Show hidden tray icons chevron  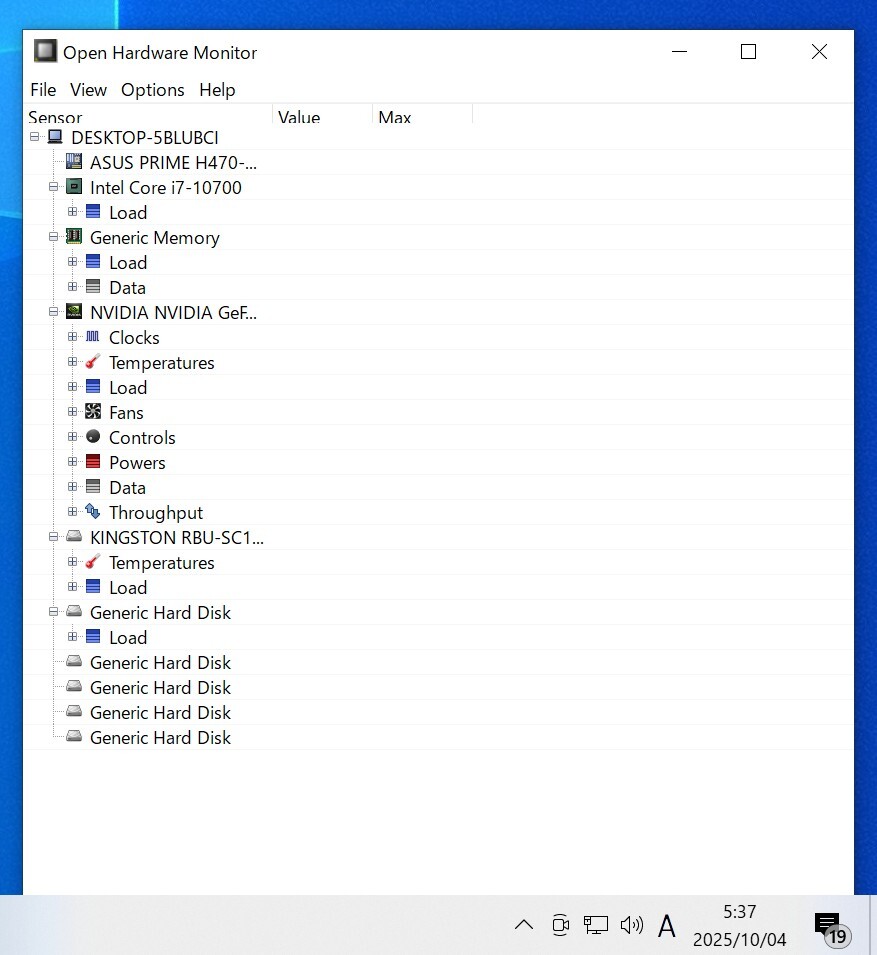(524, 925)
